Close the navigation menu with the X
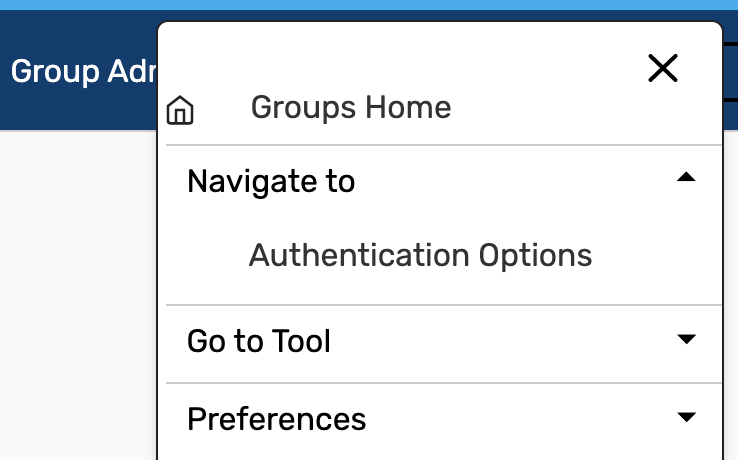Screen dimensions: 738x460 point(663,68)
